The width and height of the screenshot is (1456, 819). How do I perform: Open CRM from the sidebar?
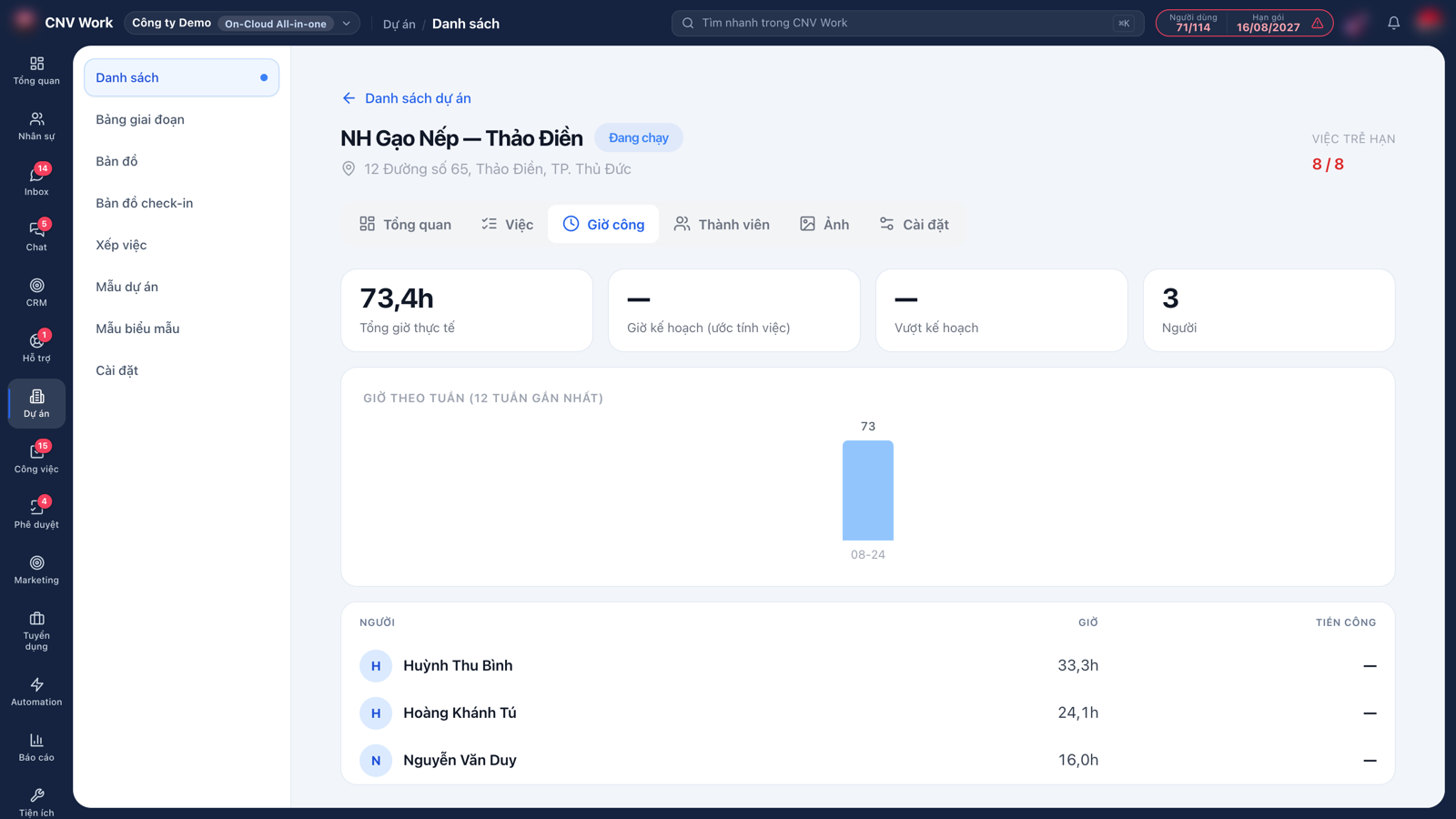pos(36,291)
